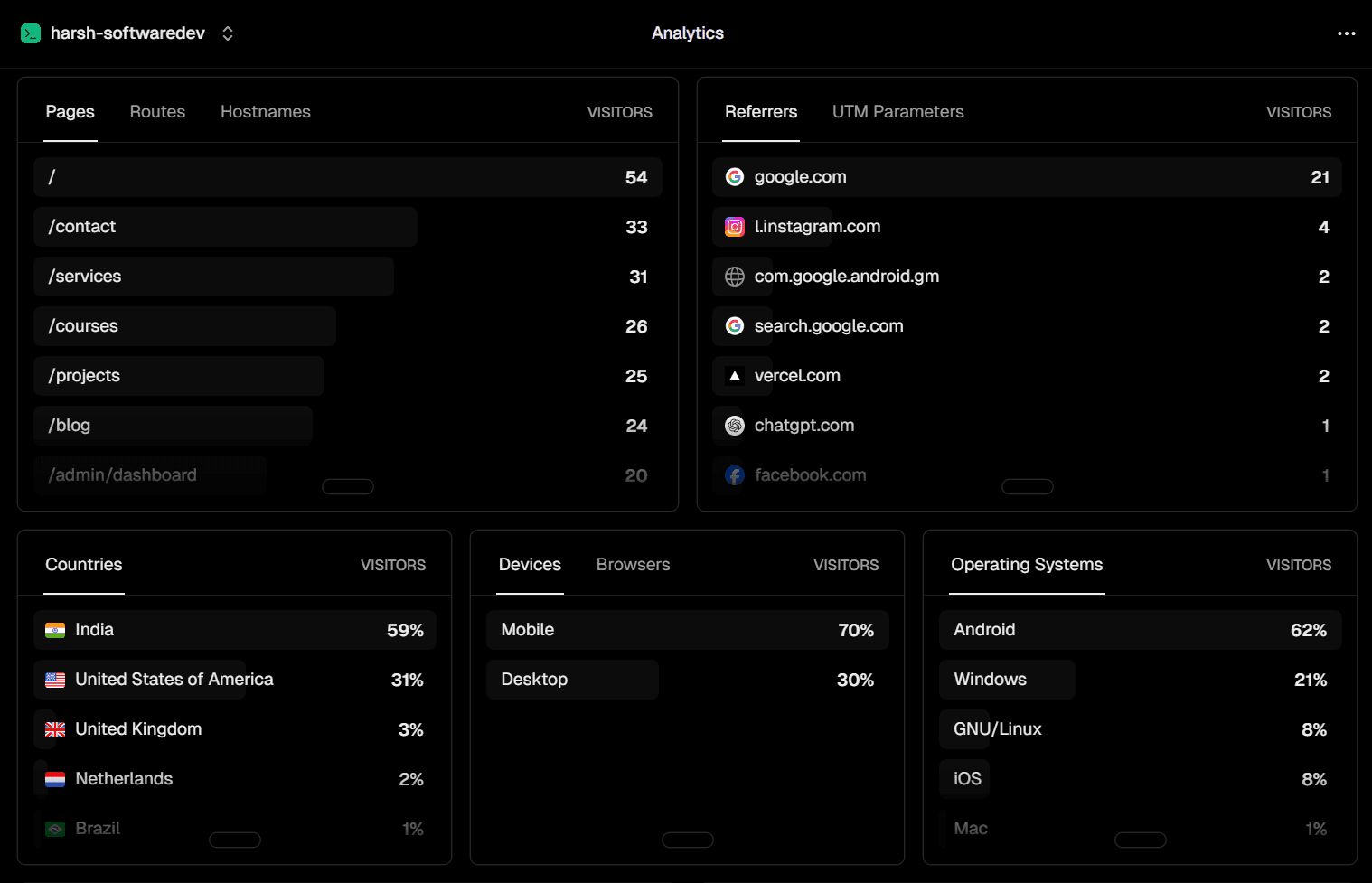The width and height of the screenshot is (1372, 883).
Task: Filter by Brazil row
Action: (235, 829)
